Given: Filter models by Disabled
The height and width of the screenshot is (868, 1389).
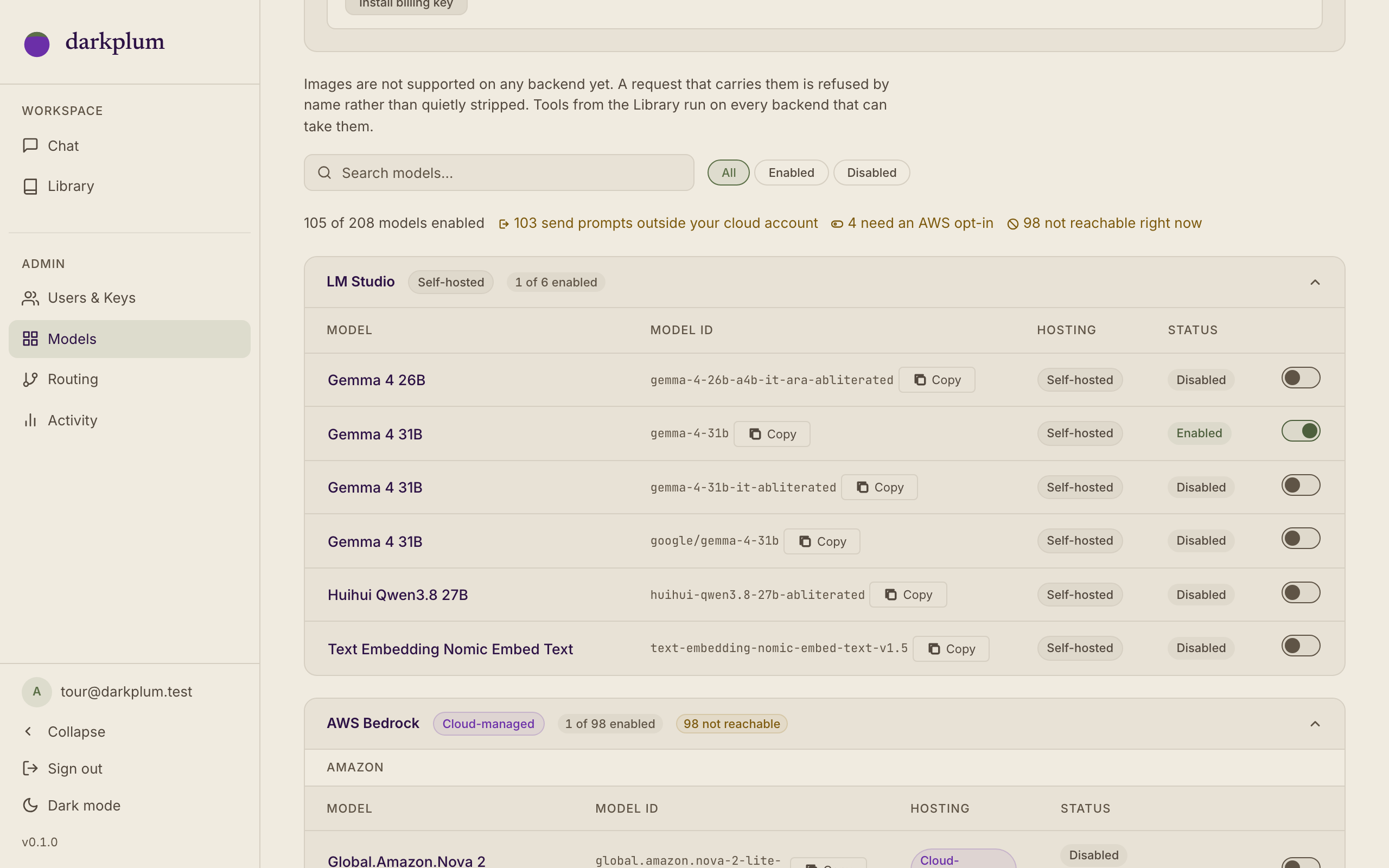Looking at the screenshot, I should coord(871,173).
